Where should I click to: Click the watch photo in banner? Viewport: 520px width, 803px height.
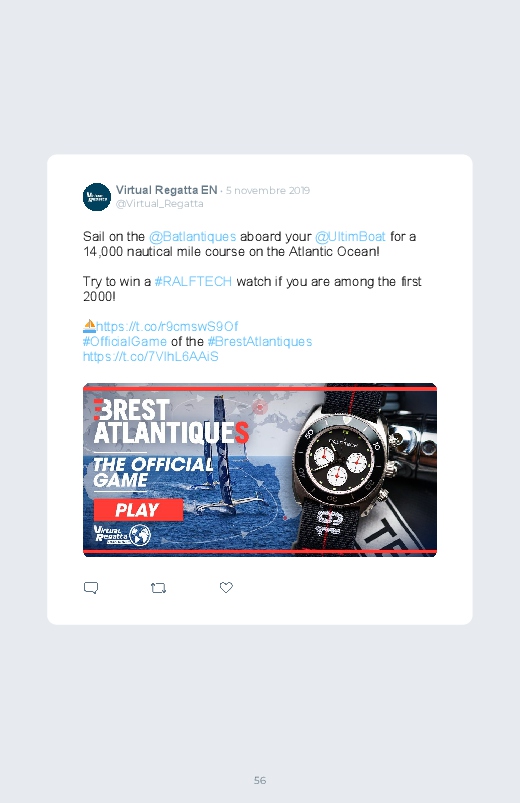(x=365, y=470)
